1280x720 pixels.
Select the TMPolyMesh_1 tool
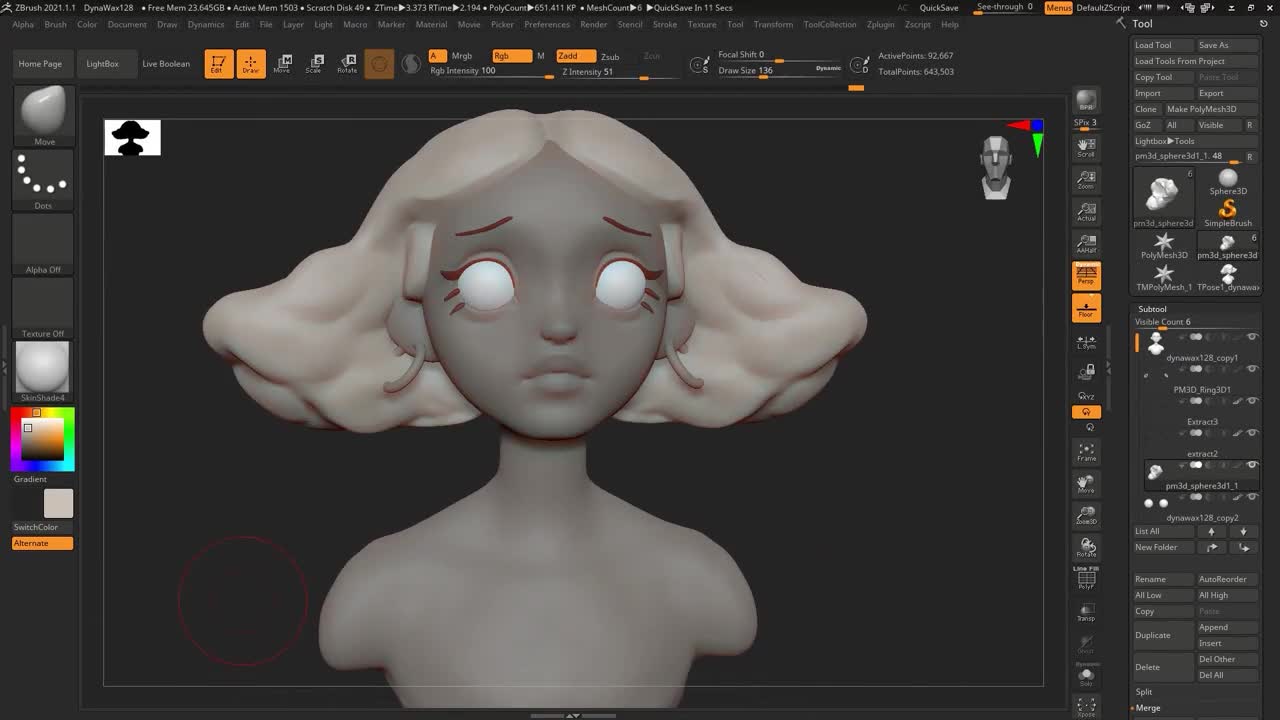click(x=1164, y=277)
